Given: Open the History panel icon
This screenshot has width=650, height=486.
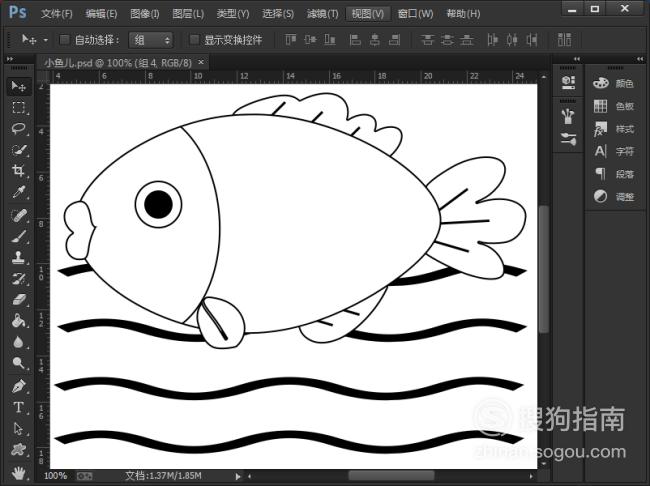Looking at the screenshot, I should click(568, 82).
